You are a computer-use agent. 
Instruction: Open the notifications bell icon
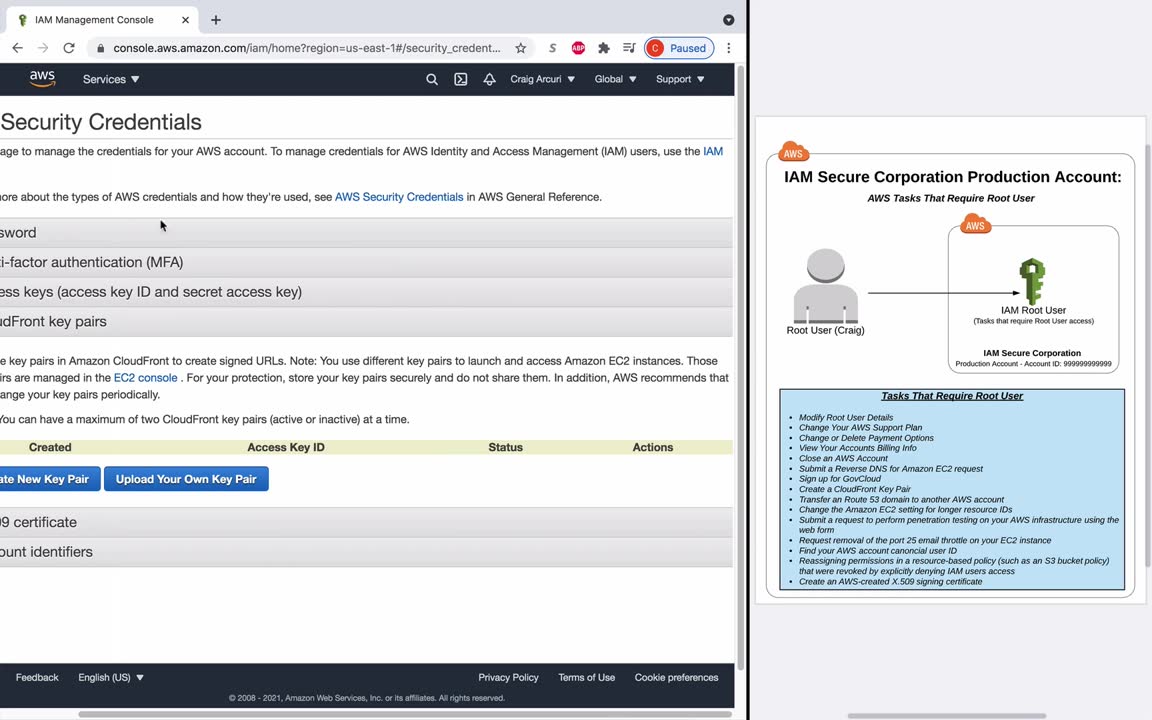489,79
